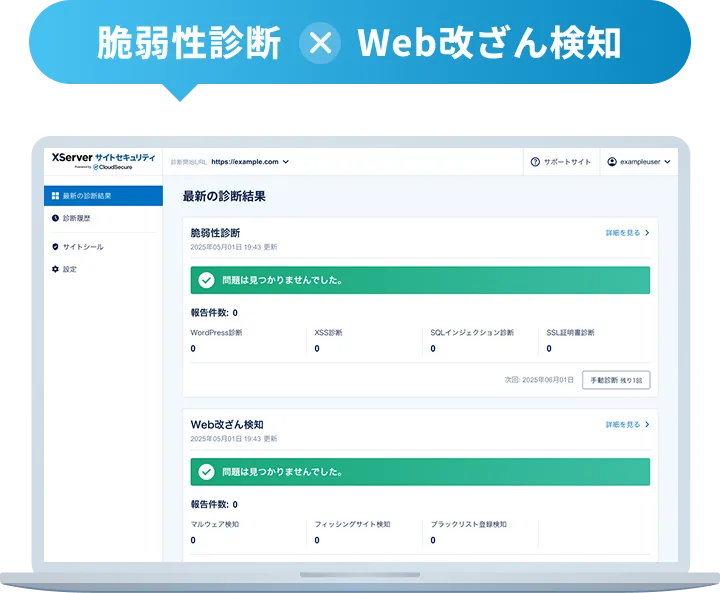Click the user avatar icon beside exampleuser
This screenshot has height=593, width=720.
(612, 161)
